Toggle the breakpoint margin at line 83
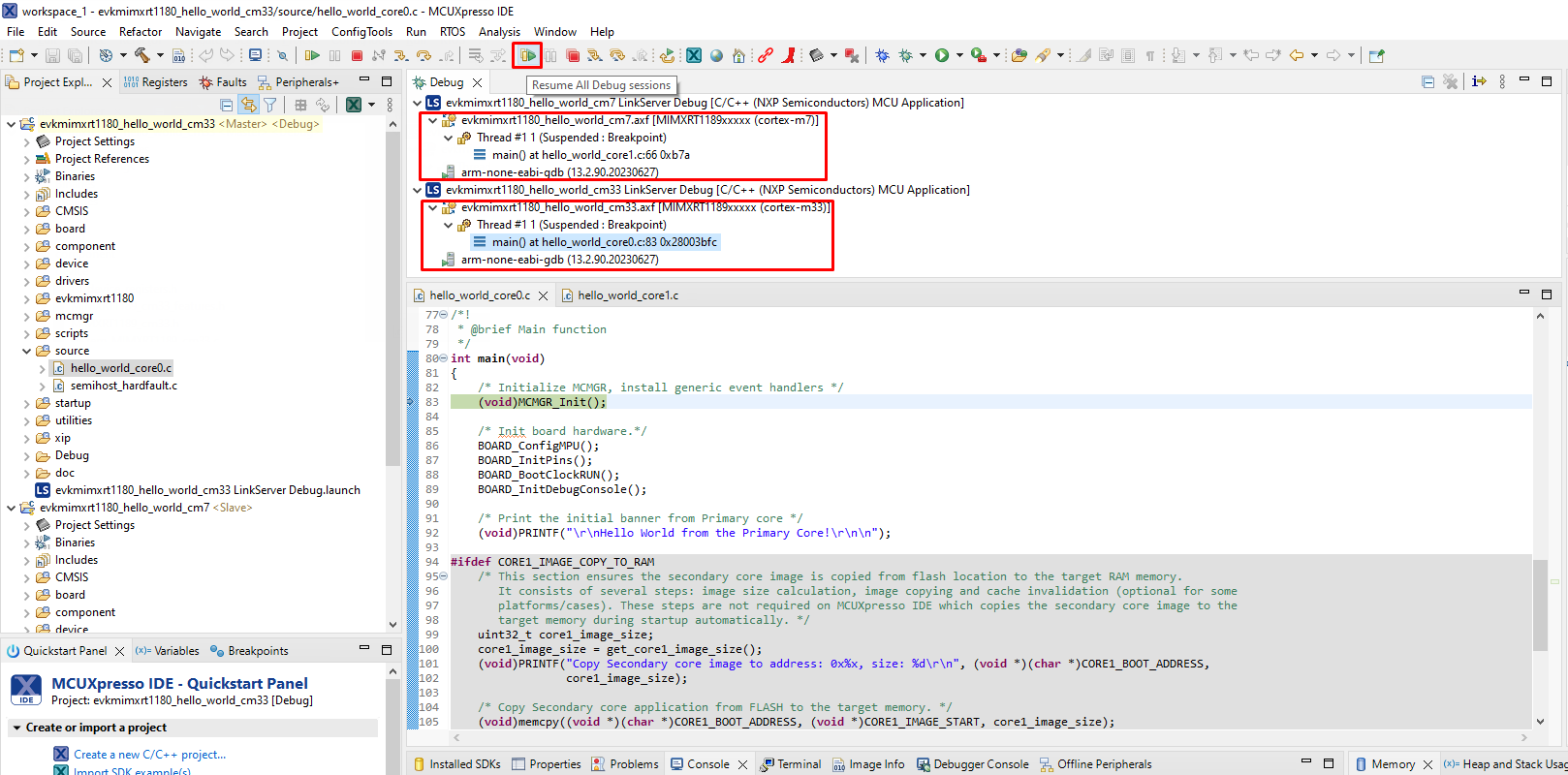1568x775 pixels. coord(412,402)
